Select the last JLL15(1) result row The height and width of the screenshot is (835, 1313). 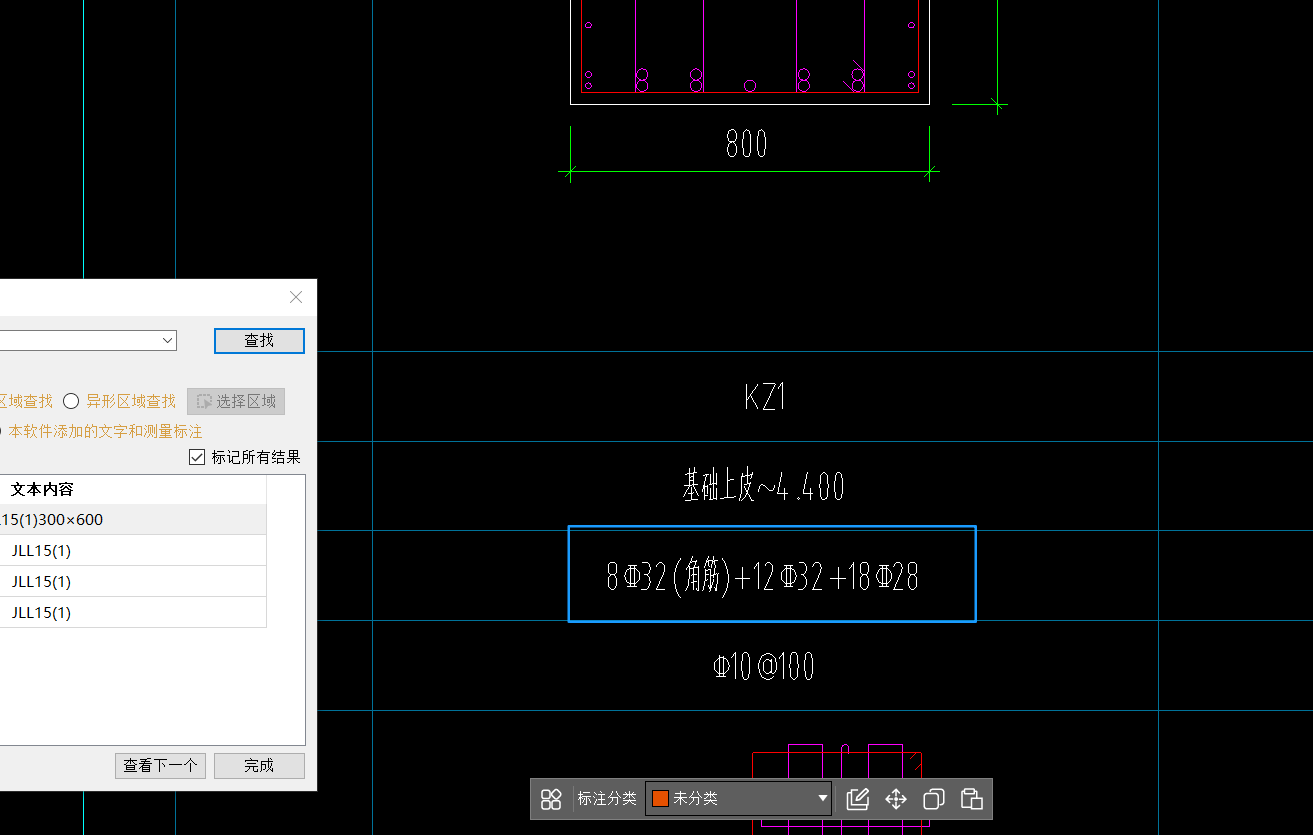pyautogui.click(x=133, y=613)
